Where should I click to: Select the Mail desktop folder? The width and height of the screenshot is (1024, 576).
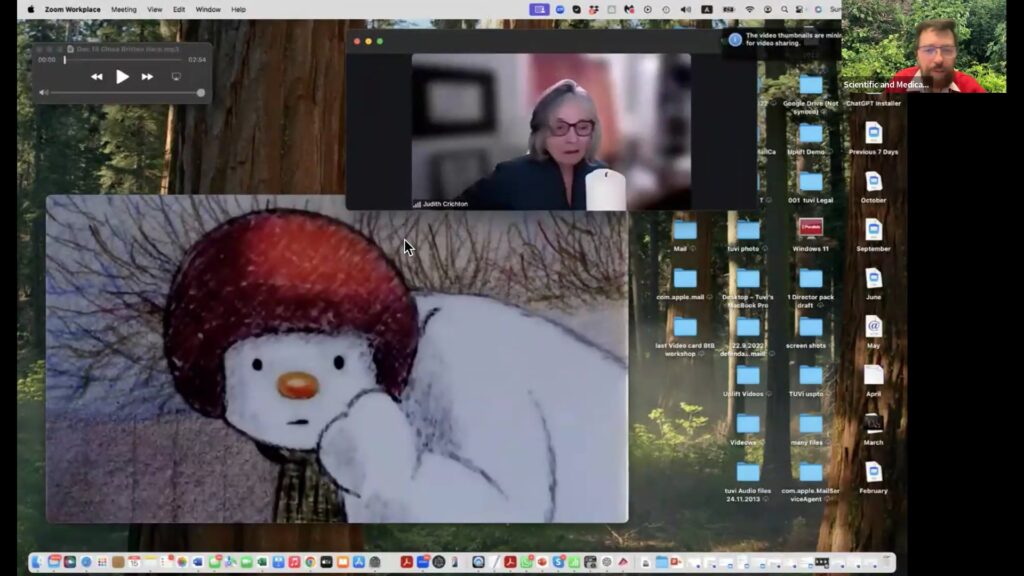click(684, 236)
